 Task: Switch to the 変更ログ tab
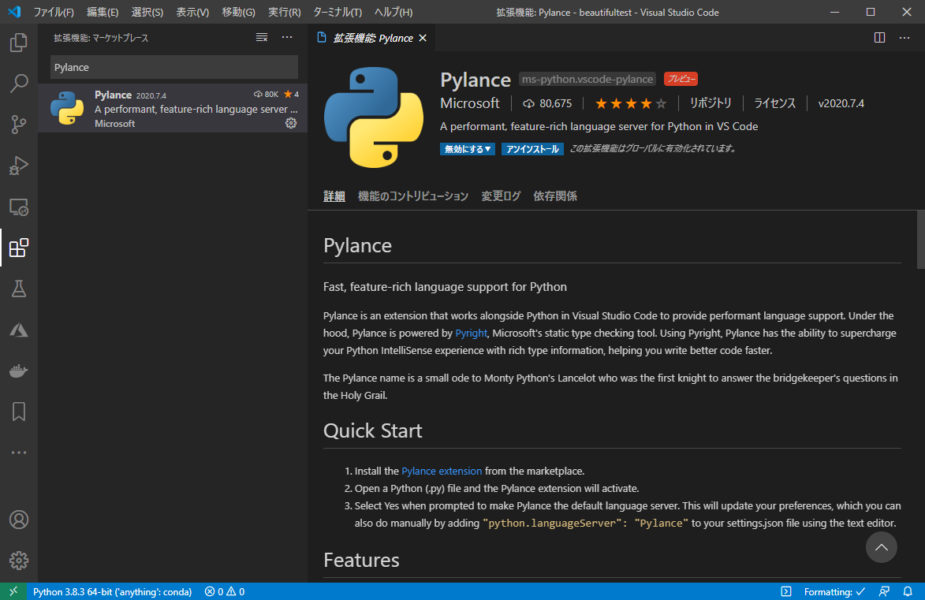tap(500, 196)
